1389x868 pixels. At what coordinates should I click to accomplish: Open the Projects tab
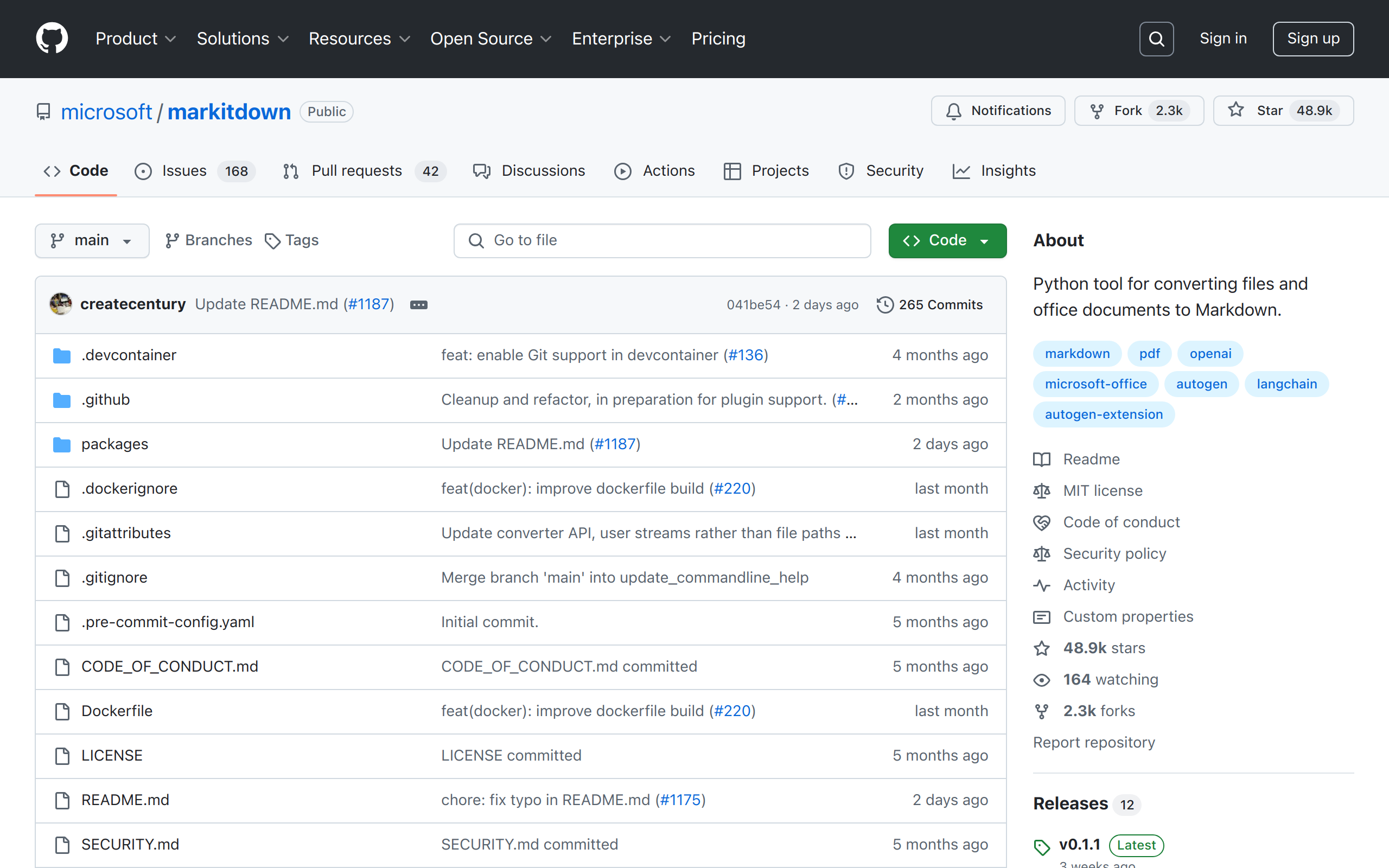pyautogui.click(x=766, y=171)
